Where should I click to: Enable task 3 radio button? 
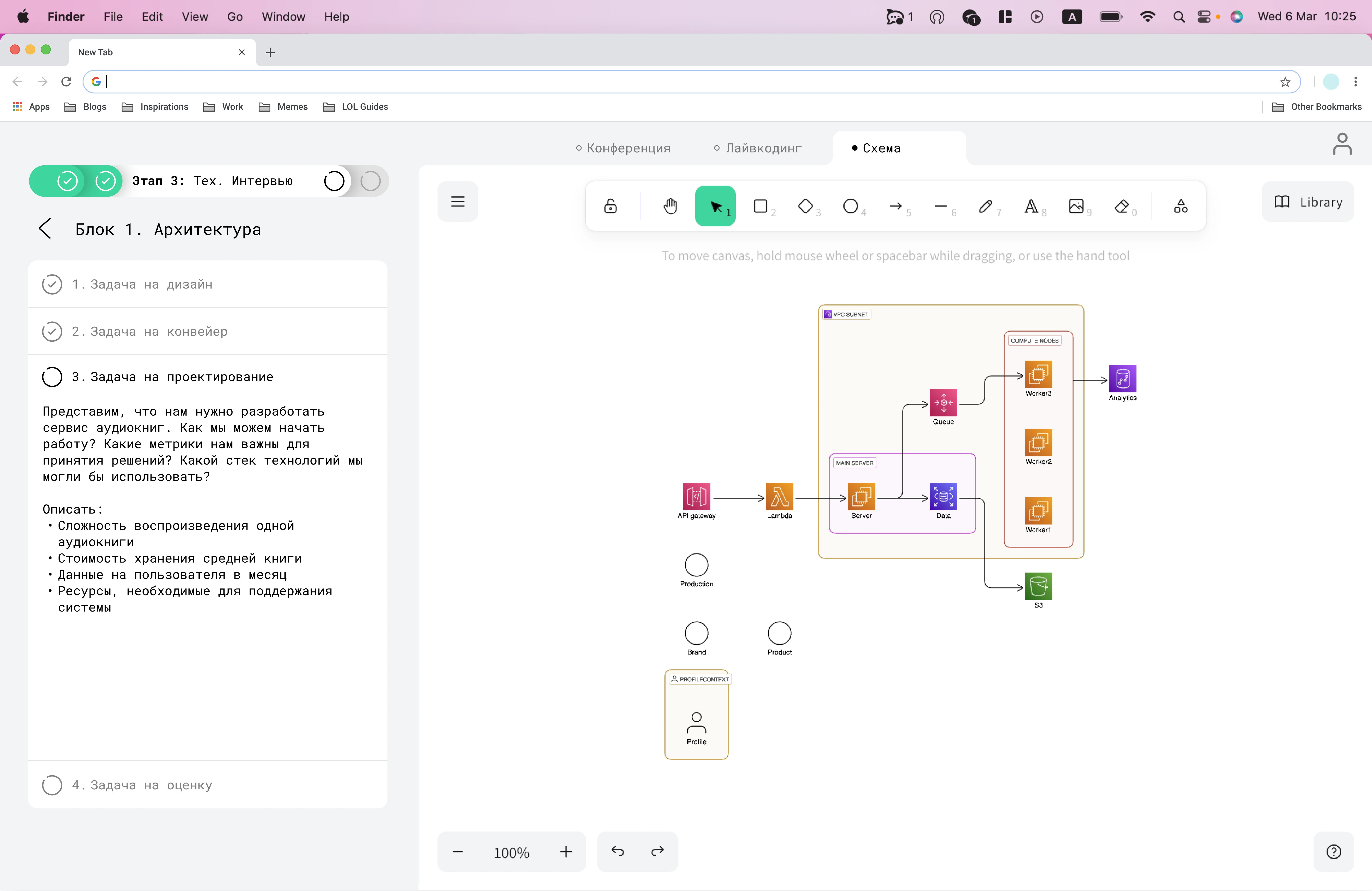coord(52,377)
